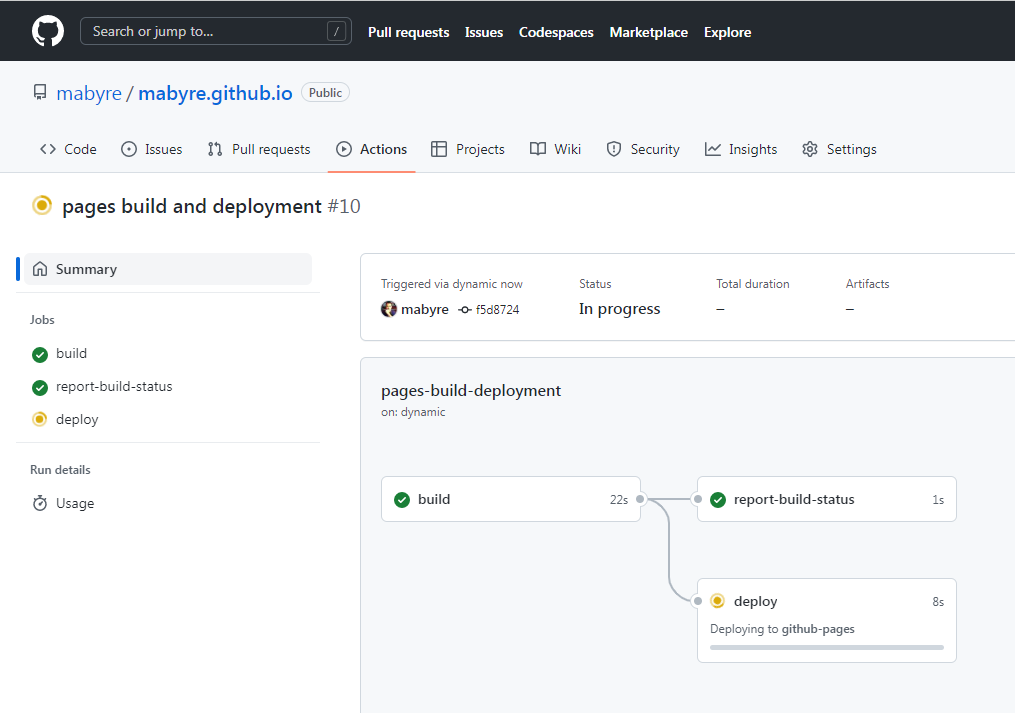Click the green check for sidebar report-build-status job
This screenshot has width=1015, height=713.
click(x=39, y=387)
